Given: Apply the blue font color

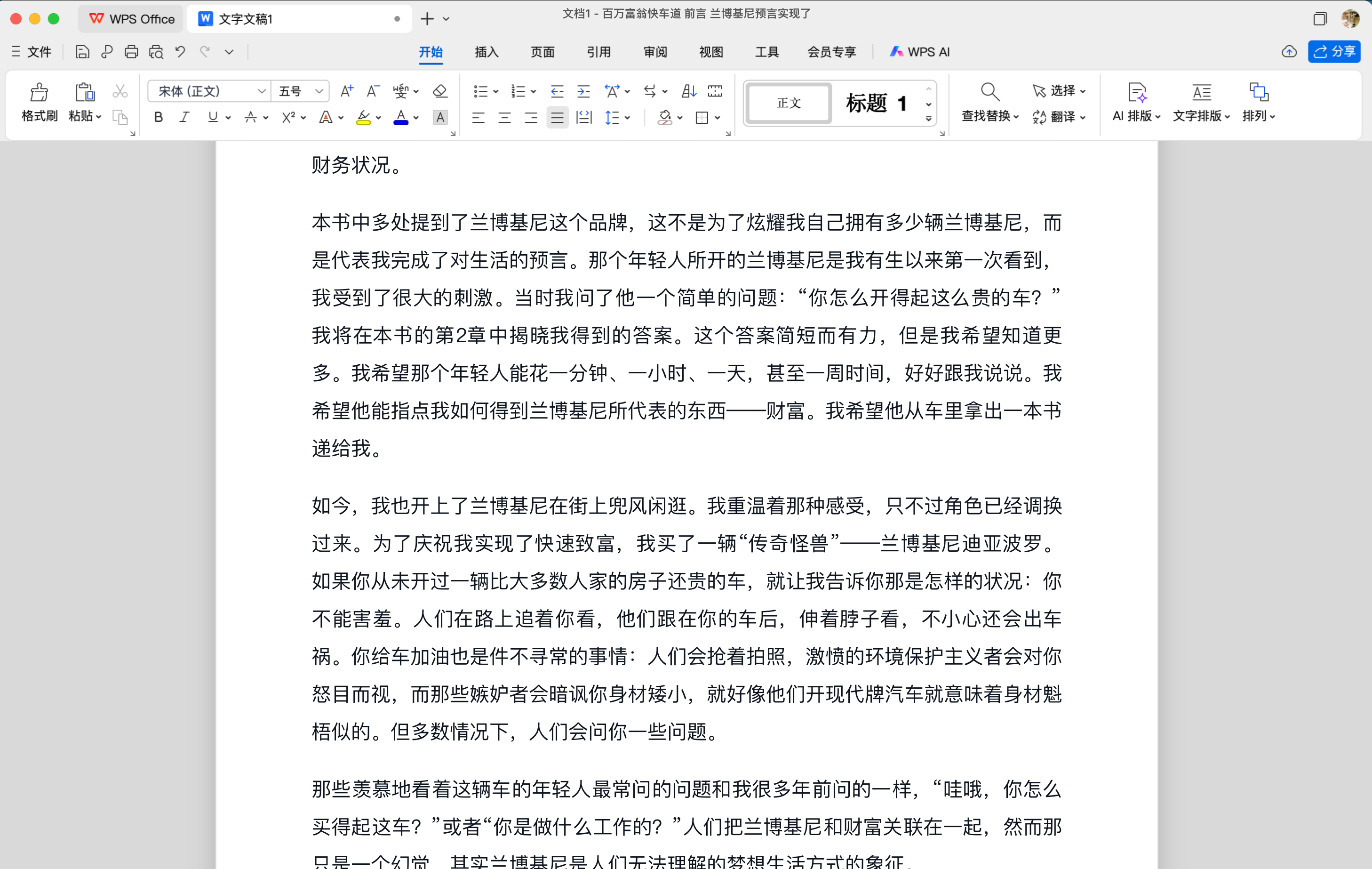Looking at the screenshot, I should click(x=401, y=118).
